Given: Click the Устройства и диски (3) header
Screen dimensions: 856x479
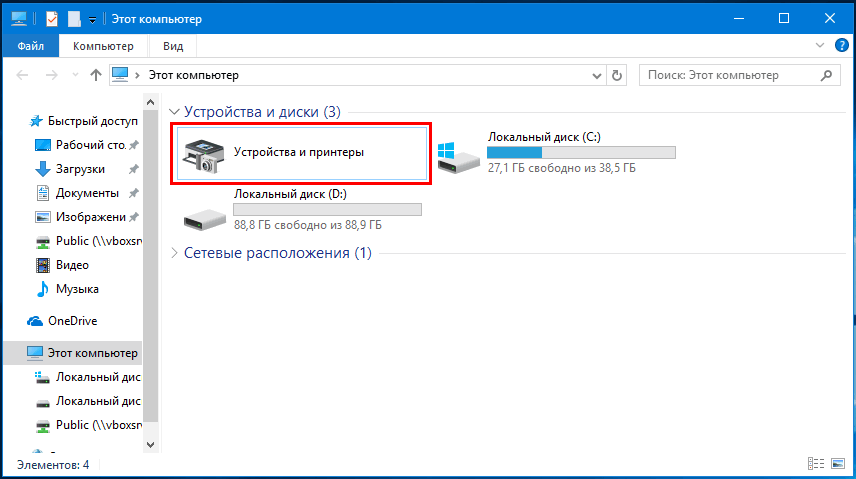Looking at the screenshot, I should [262, 112].
